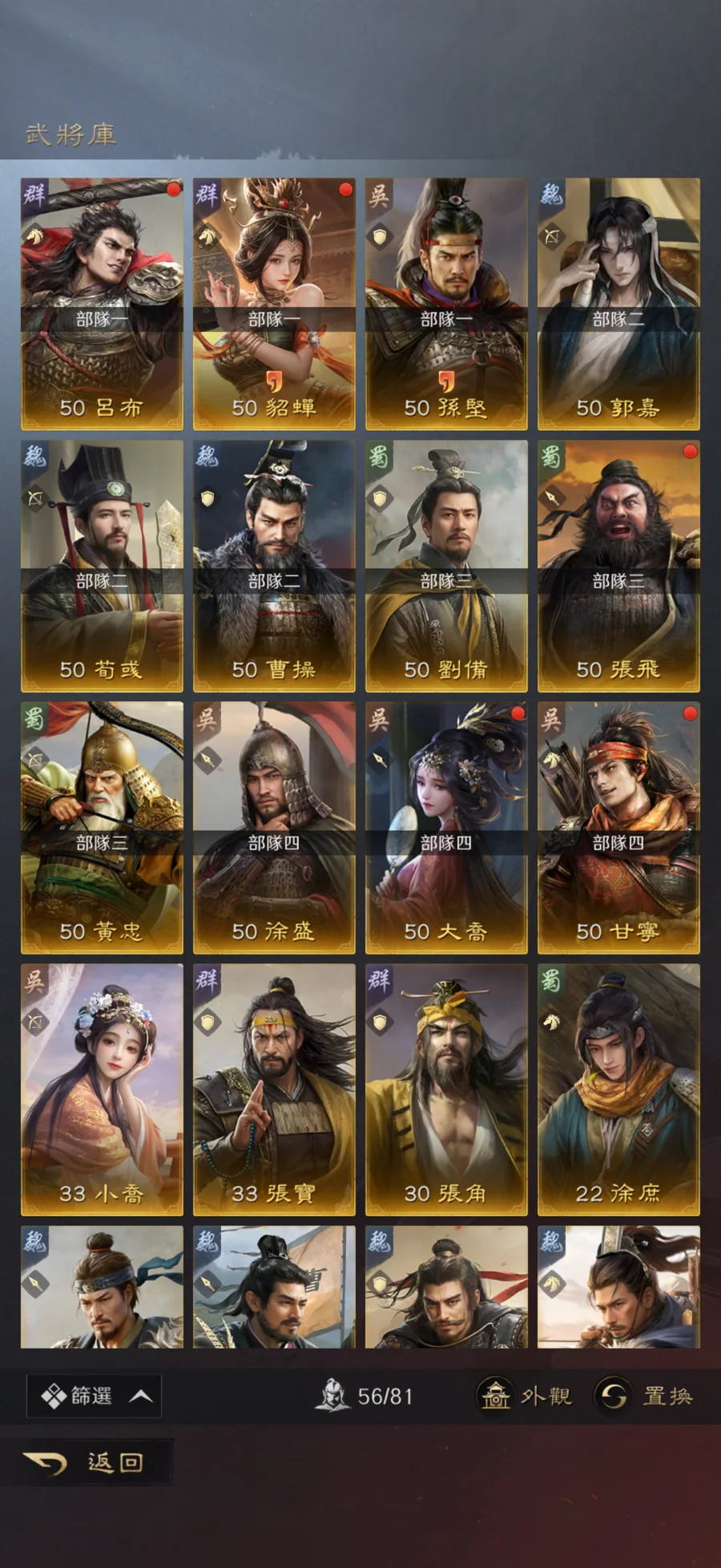Select the level 30 張角 card
Image resolution: width=721 pixels, height=1568 pixels.
pyautogui.click(x=446, y=1090)
